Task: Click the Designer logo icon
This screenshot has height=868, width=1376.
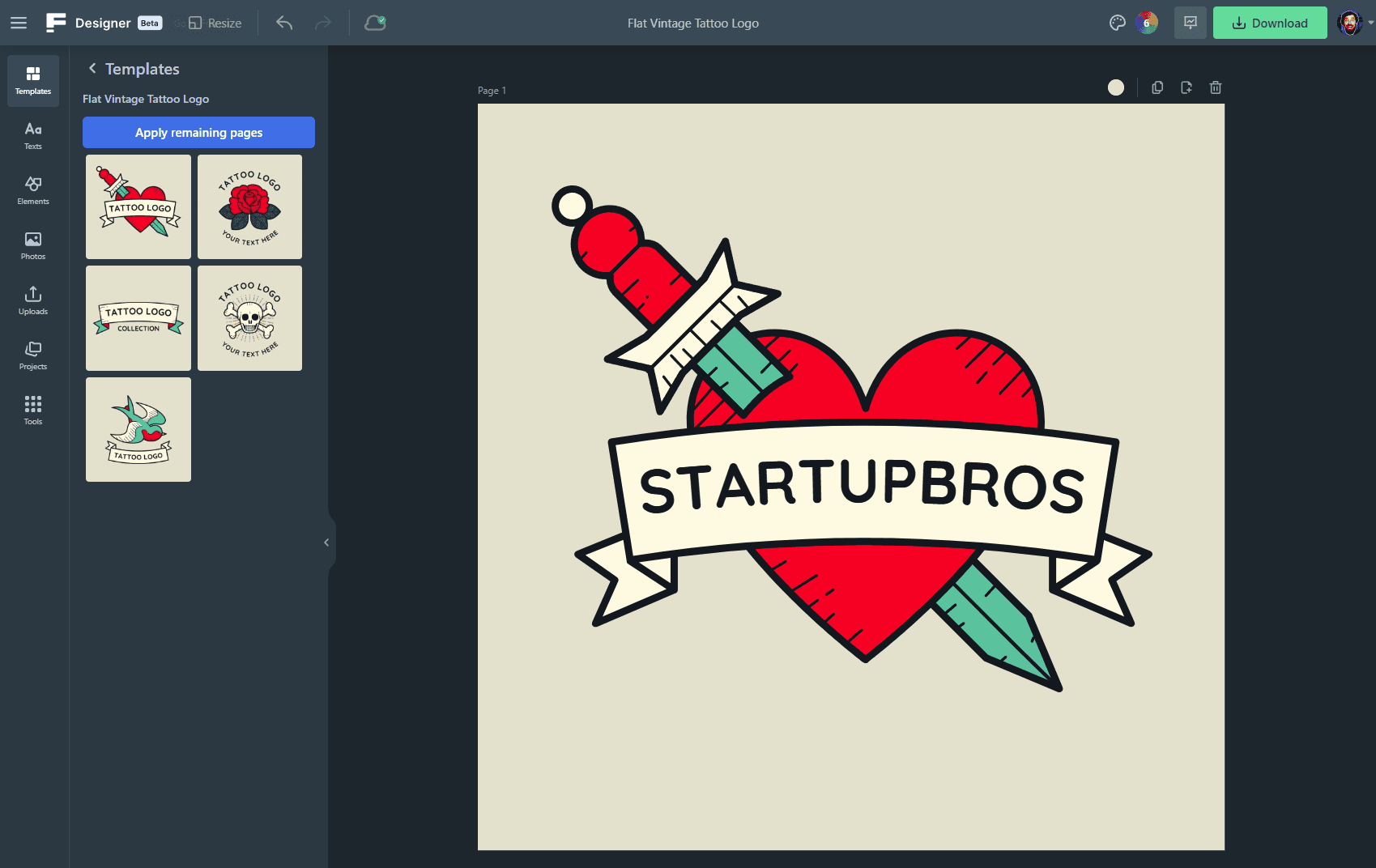Action: (56, 23)
